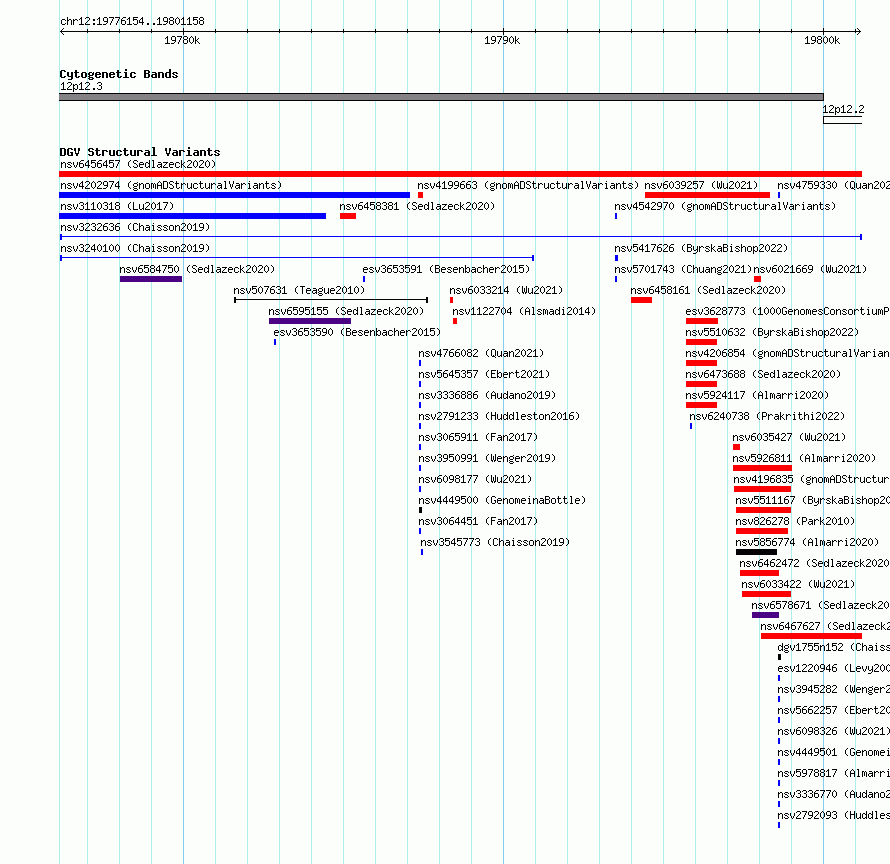Select the nsv6458161 (Sedlazeck2020) label
Image resolution: width=890 pixels, height=864 pixels.
click(x=708, y=290)
